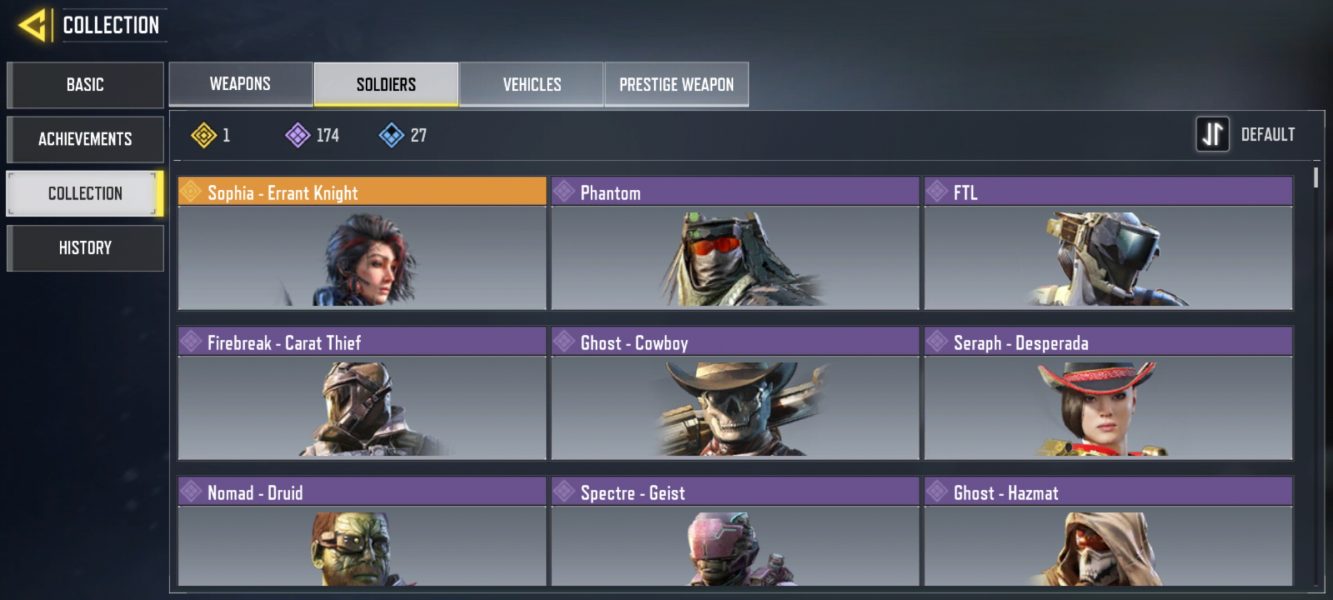Click the legendary gold rarity counter icon

coord(204,135)
